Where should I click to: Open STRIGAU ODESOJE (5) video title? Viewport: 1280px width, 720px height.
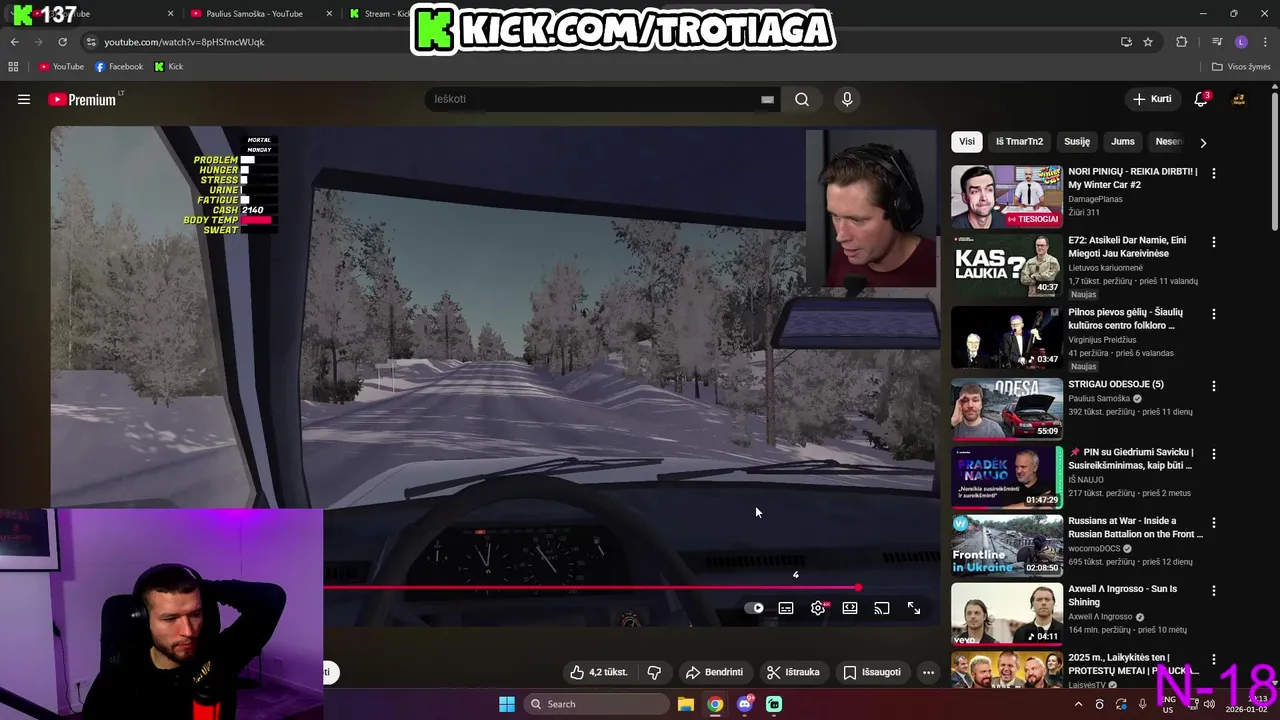(x=1115, y=384)
